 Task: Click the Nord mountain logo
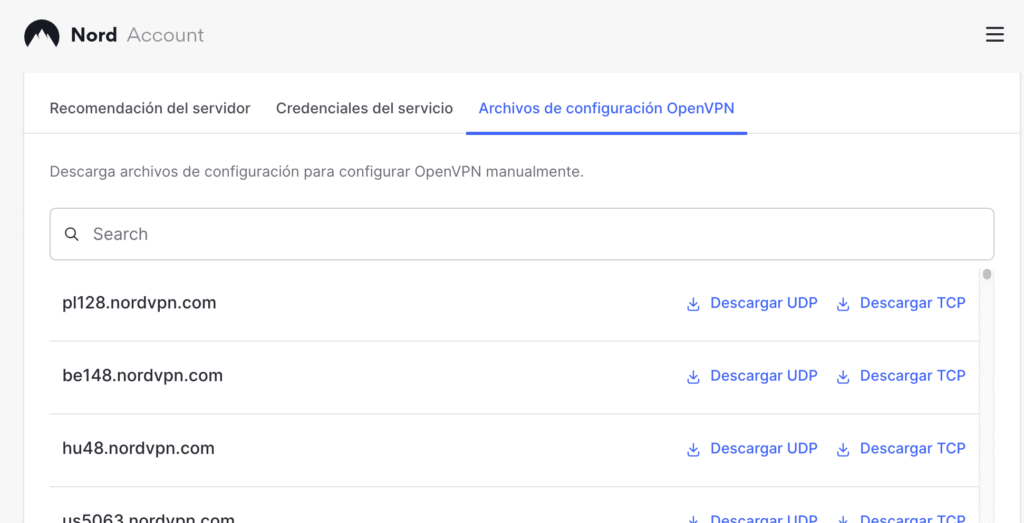[x=42, y=34]
